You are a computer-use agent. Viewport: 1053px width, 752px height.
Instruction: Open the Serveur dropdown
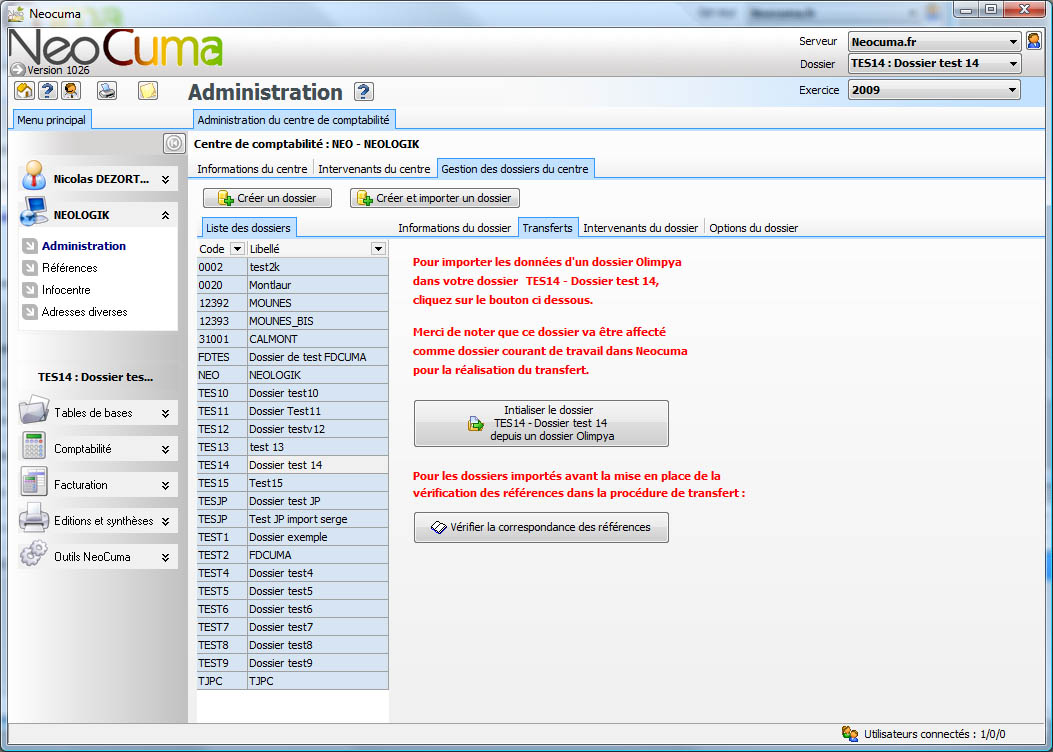[x=1013, y=42]
